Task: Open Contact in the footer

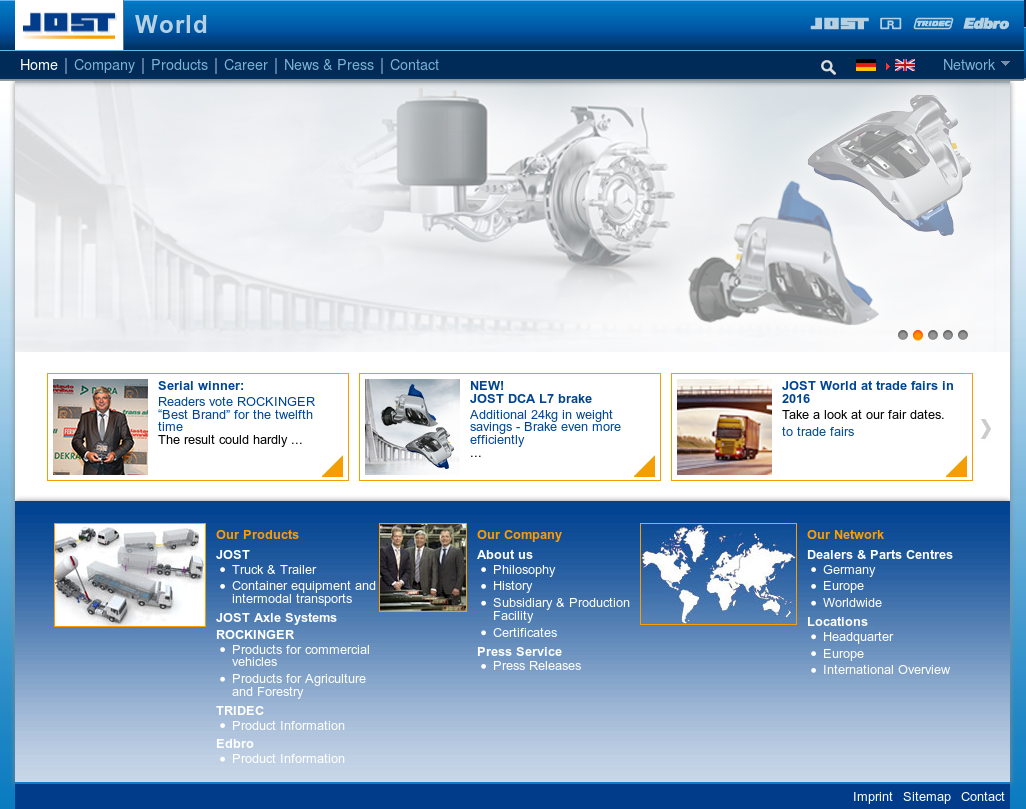Action: [982, 797]
